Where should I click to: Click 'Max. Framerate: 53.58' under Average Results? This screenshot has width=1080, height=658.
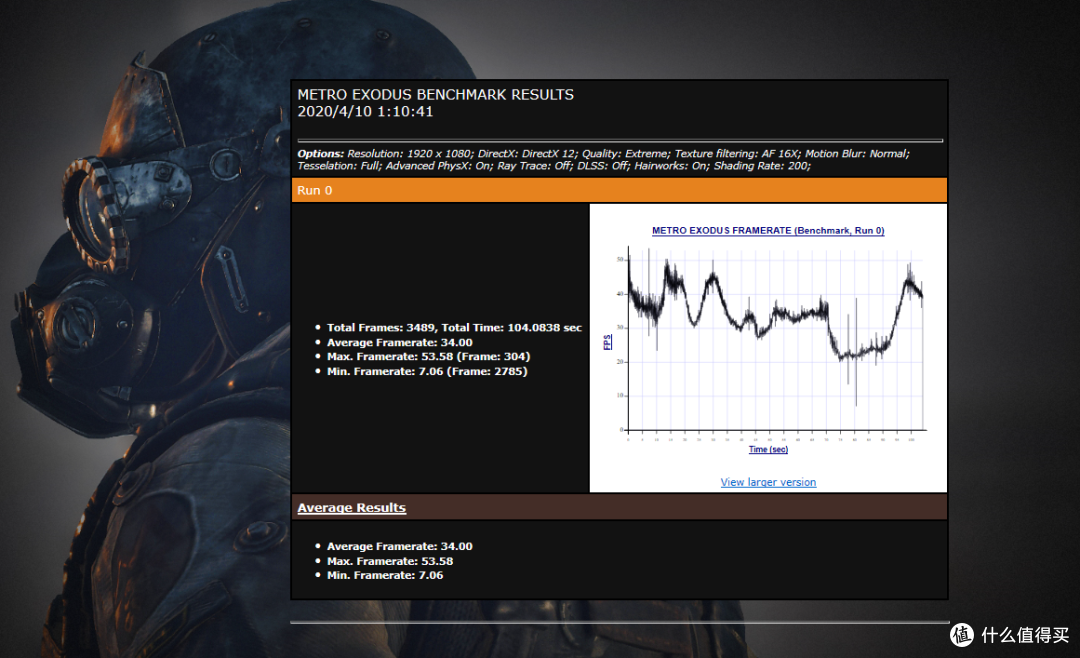click(390, 562)
